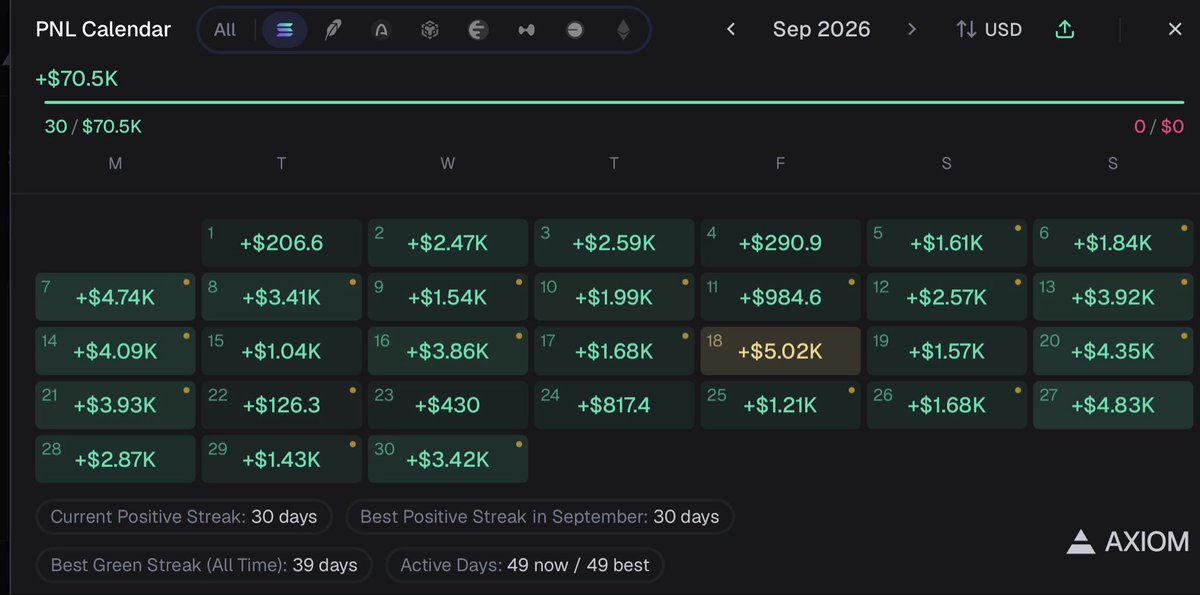Select the feather chain filter icon

332,30
